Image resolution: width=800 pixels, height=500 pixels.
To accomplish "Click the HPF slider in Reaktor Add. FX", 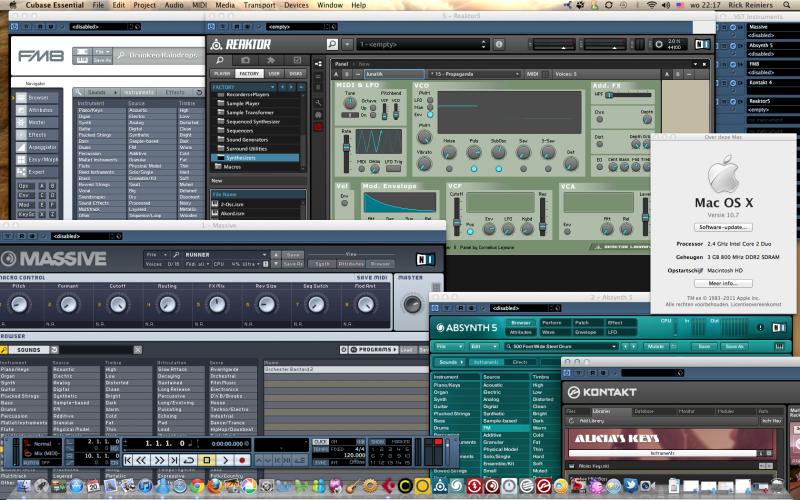I will pos(628,95).
